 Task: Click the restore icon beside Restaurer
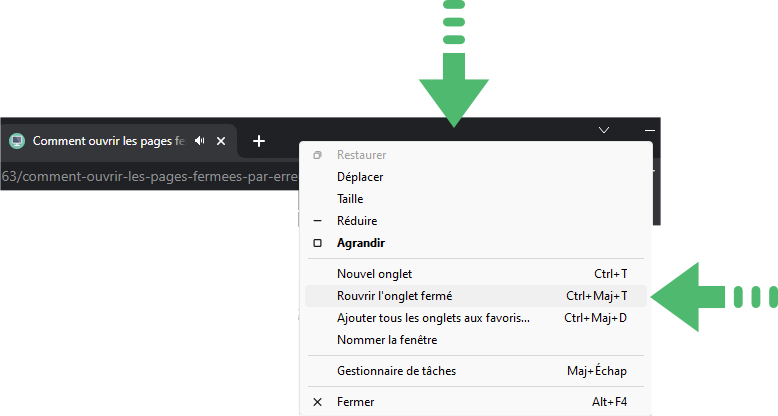318,155
